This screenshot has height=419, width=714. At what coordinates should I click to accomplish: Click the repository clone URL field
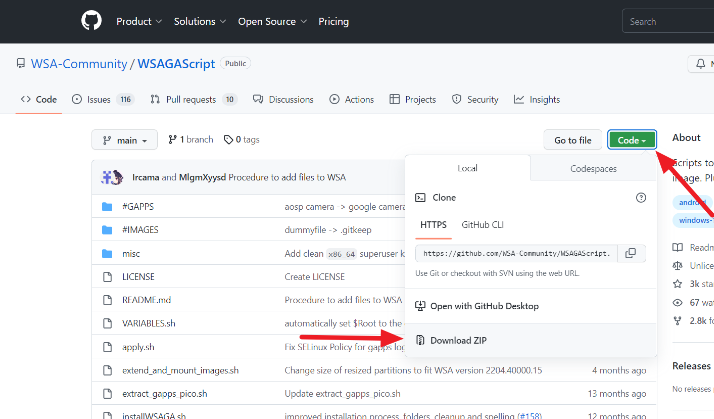pyautogui.click(x=516, y=253)
